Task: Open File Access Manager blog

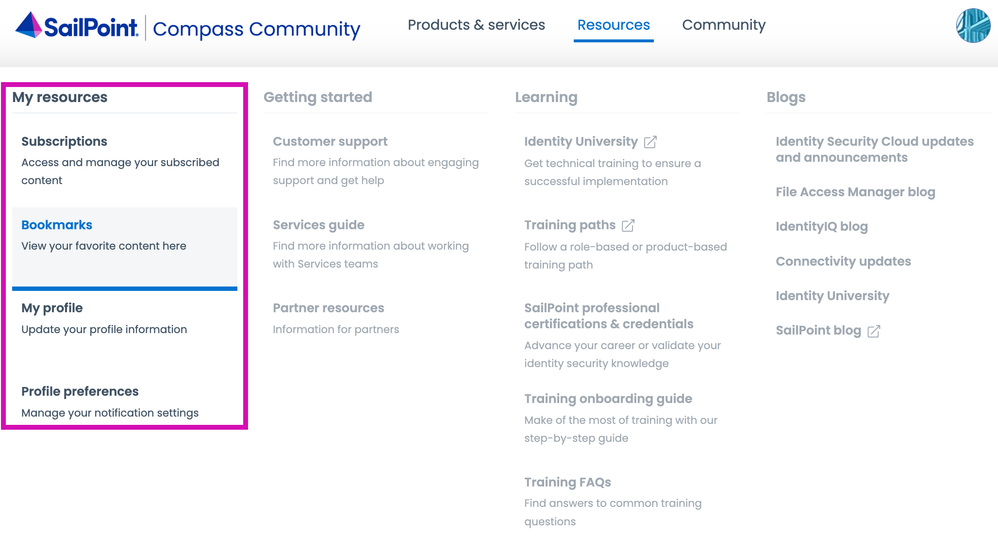Action: click(x=855, y=192)
